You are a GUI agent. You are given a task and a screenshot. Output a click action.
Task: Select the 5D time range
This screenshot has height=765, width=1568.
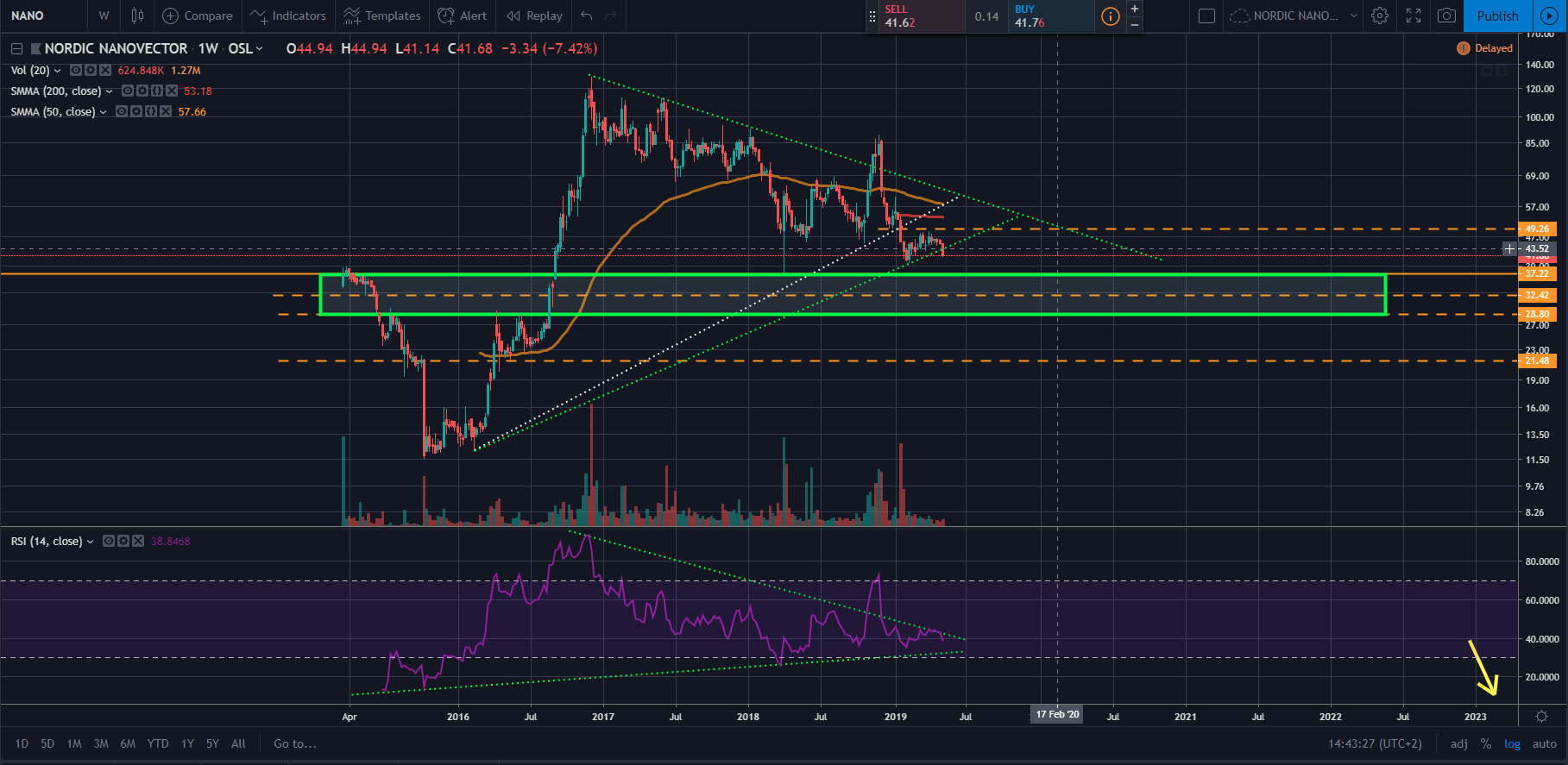tap(47, 743)
